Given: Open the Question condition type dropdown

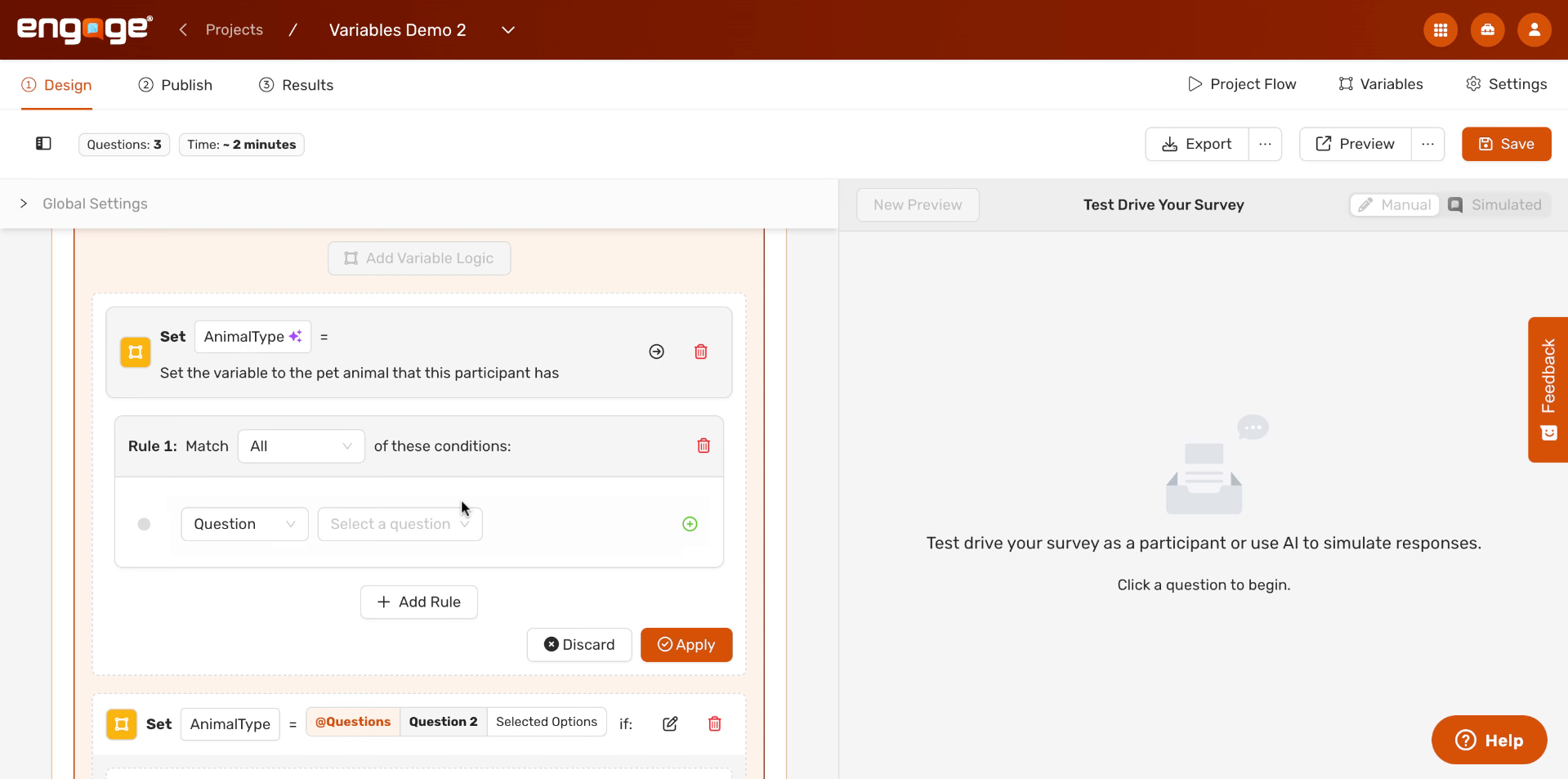Looking at the screenshot, I should 244,524.
